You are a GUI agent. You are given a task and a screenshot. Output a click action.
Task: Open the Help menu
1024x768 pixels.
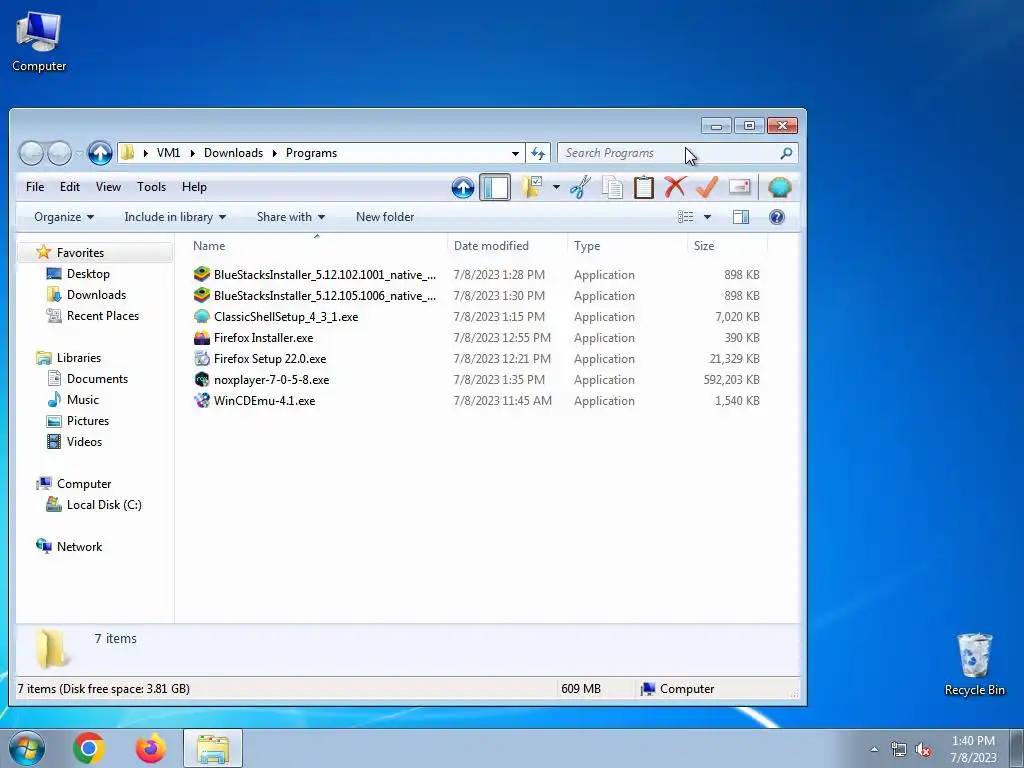coord(194,187)
